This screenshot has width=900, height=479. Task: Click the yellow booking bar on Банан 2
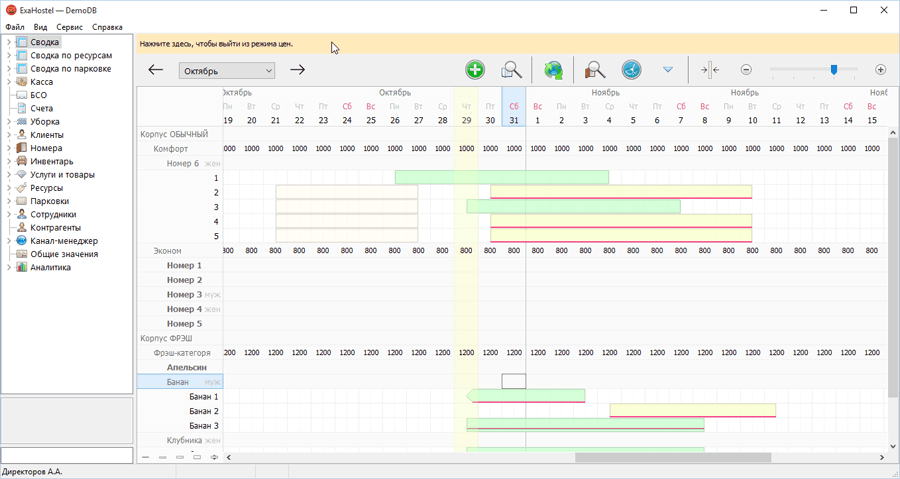coord(693,410)
